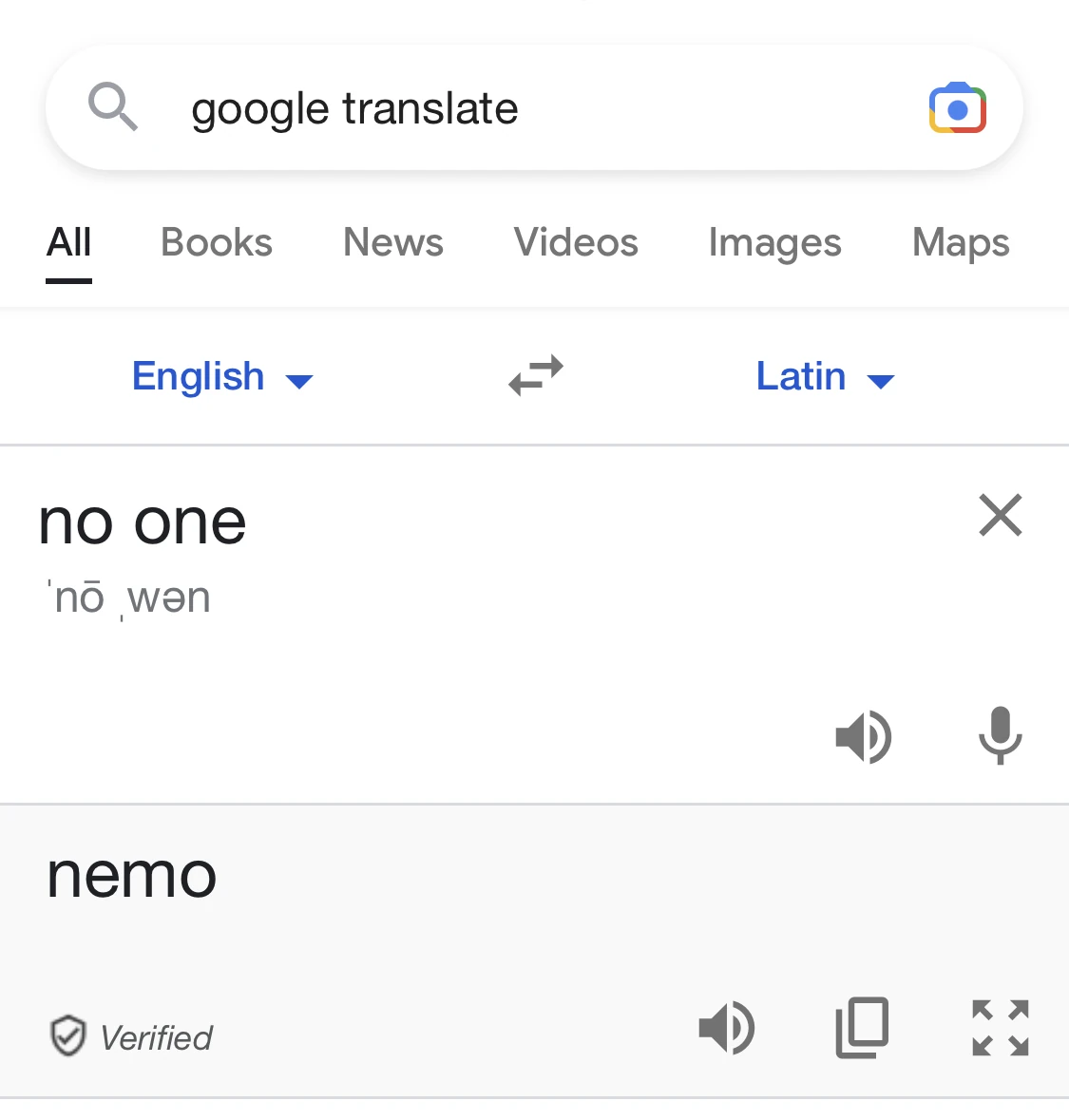Clear the input text 'no one'
The width and height of the screenshot is (1069, 1120).
[x=1000, y=516]
